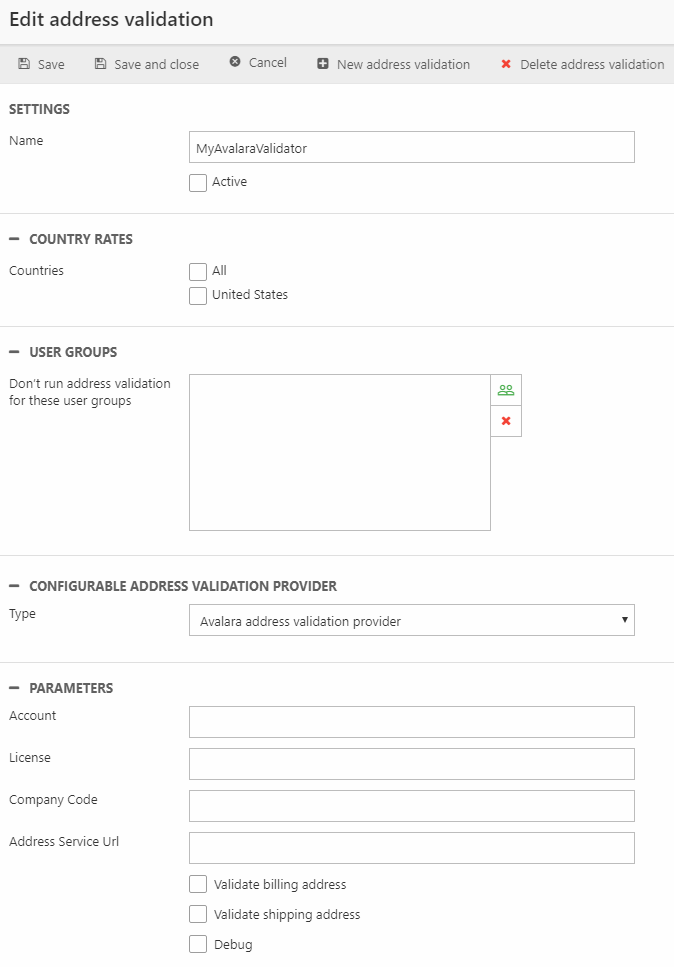Select the Address Service Url field
The height and width of the screenshot is (967, 674).
(x=411, y=848)
